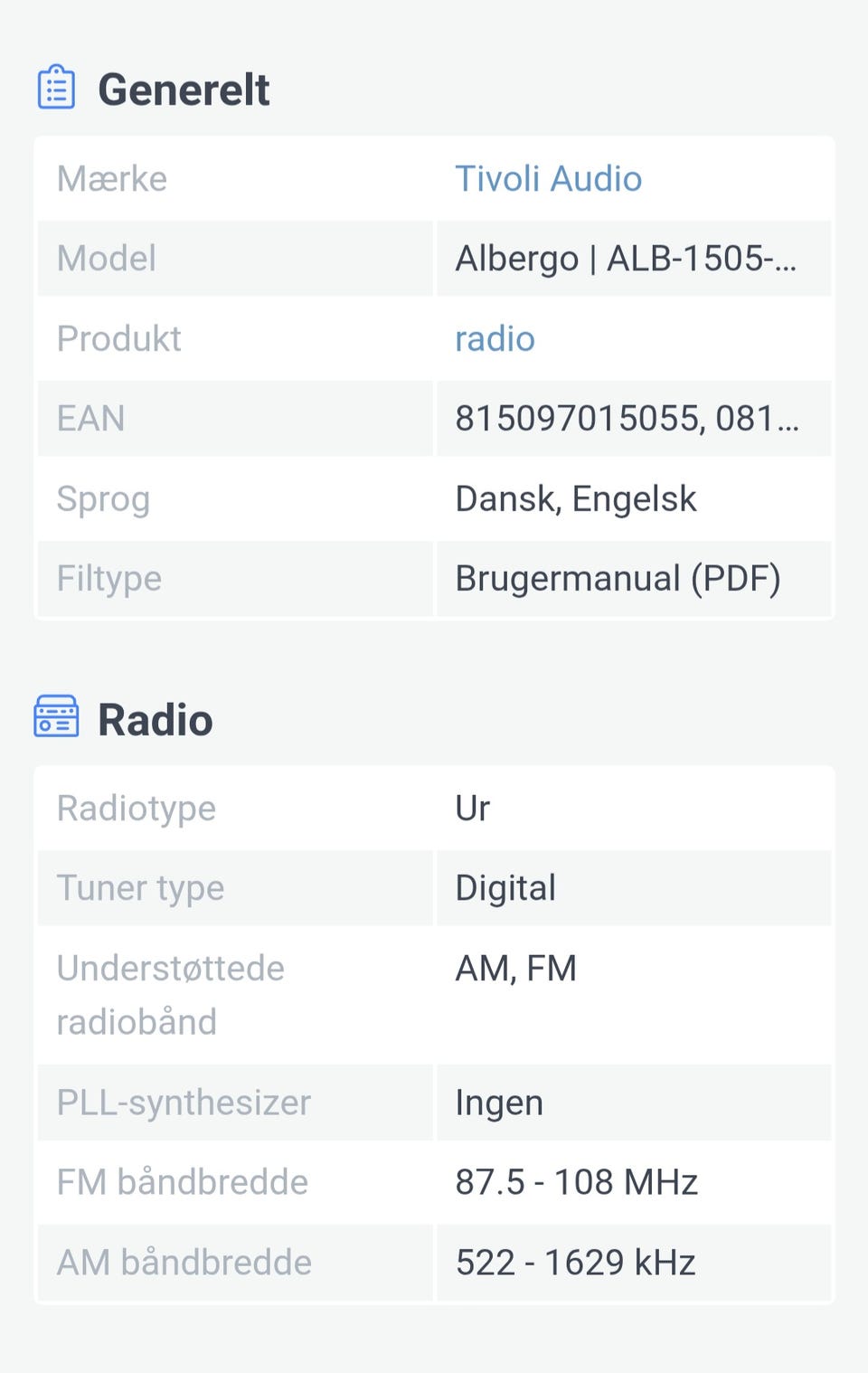
Task: Click the Radio section heading
Action: pos(156,721)
